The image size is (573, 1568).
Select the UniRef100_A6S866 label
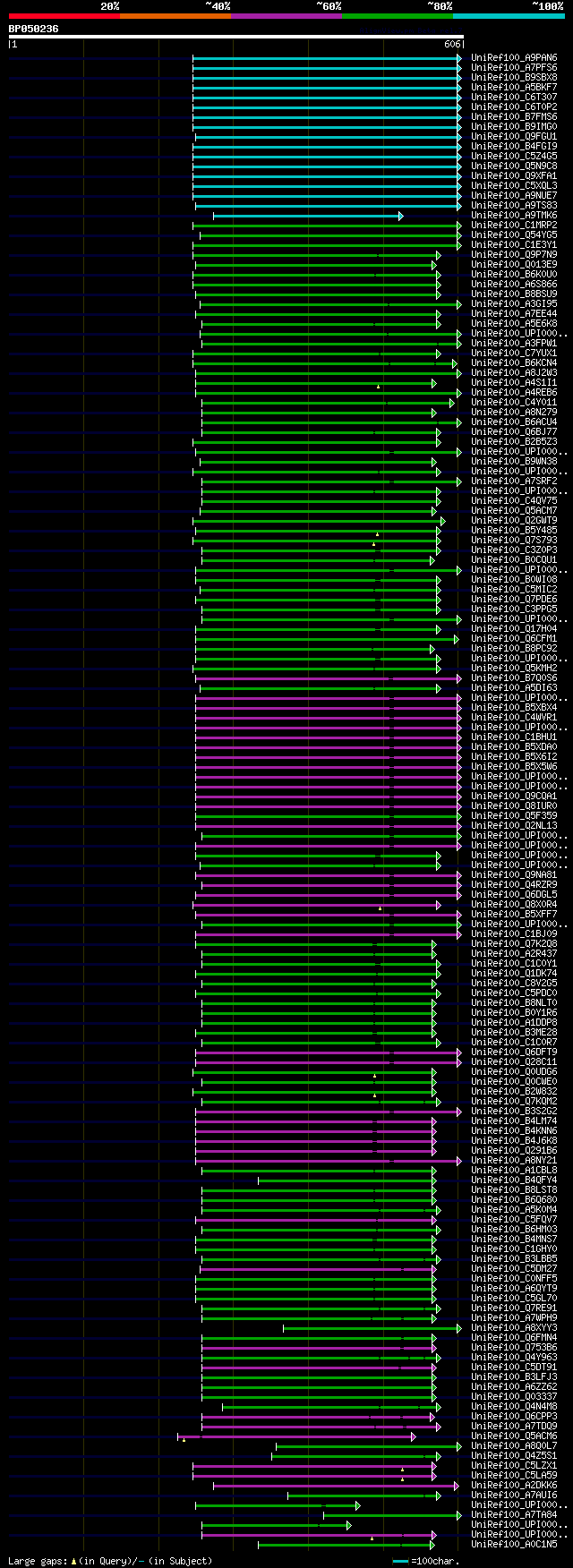tap(514, 284)
